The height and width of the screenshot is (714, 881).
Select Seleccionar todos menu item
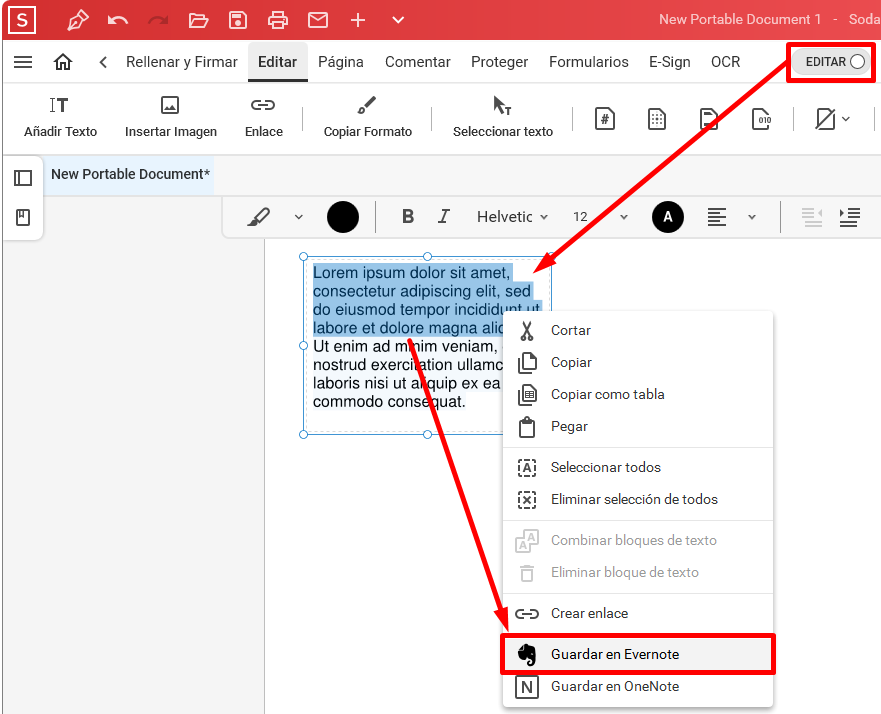pos(638,467)
